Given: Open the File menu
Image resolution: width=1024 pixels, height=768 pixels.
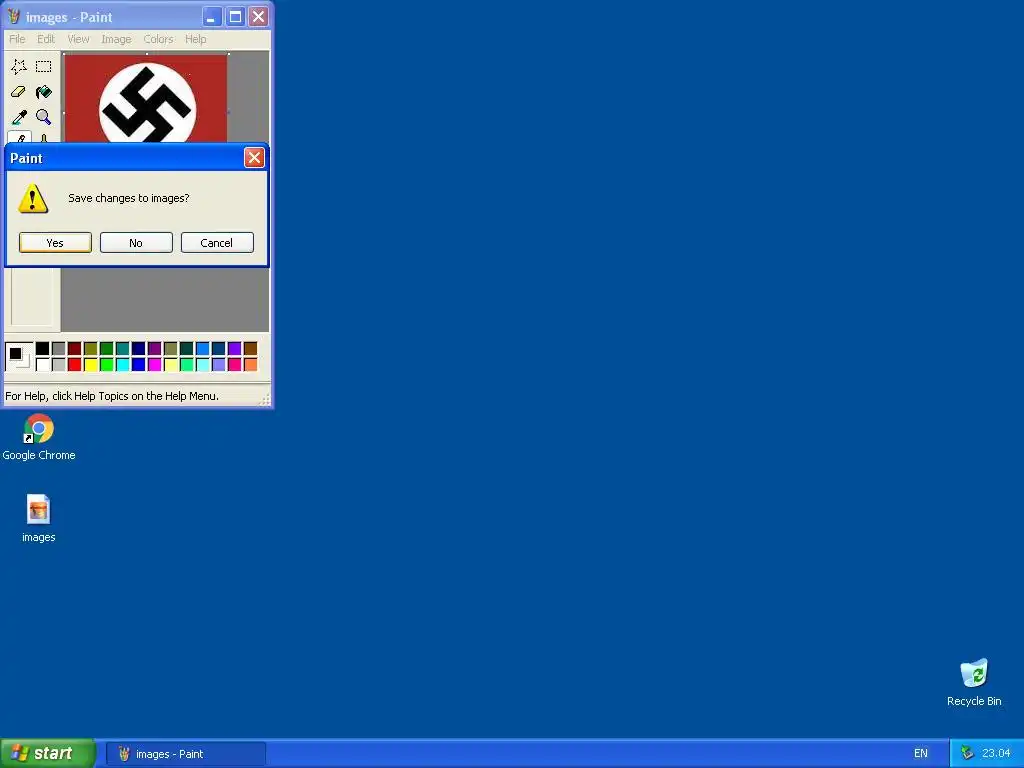Looking at the screenshot, I should point(17,39).
